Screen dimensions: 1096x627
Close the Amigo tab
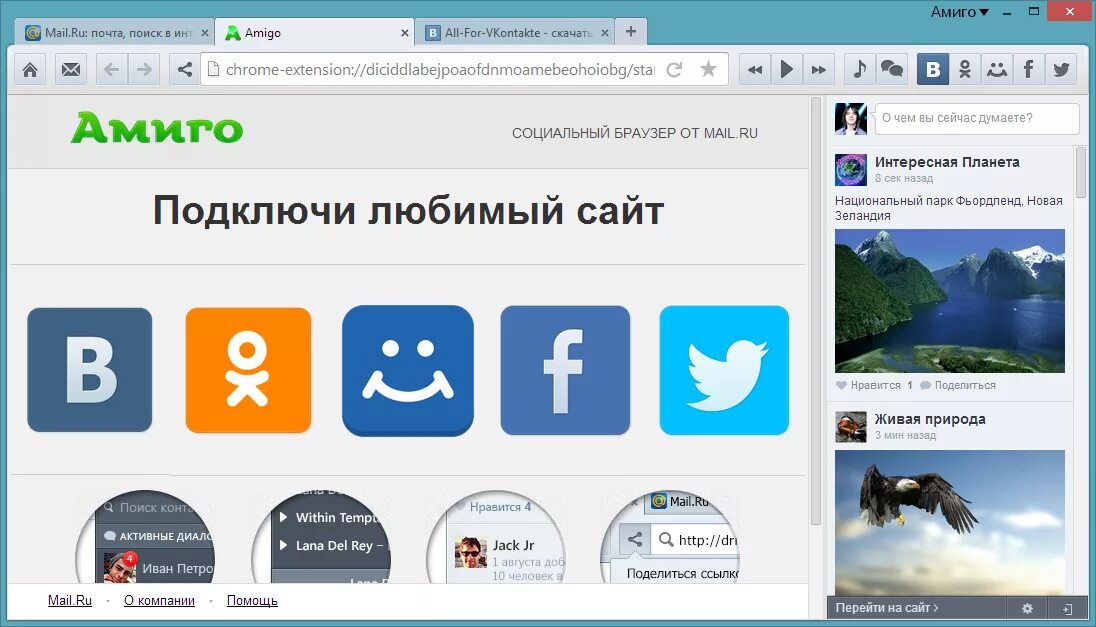405,33
